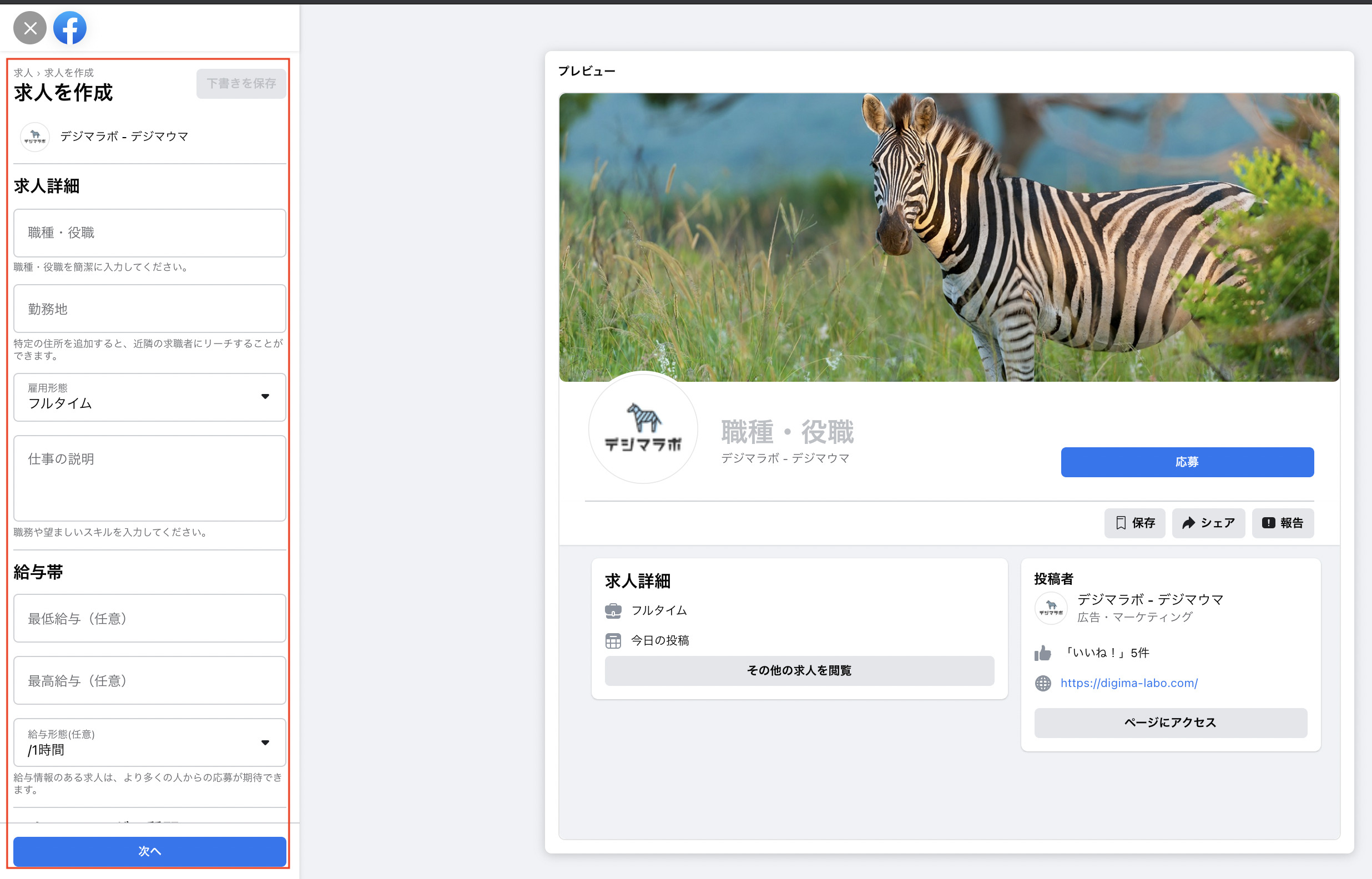The height and width of the screenshot is (879, 1372).
Task: Click その他の求人を閲覧 button
Action: click(x=799, y=671)
